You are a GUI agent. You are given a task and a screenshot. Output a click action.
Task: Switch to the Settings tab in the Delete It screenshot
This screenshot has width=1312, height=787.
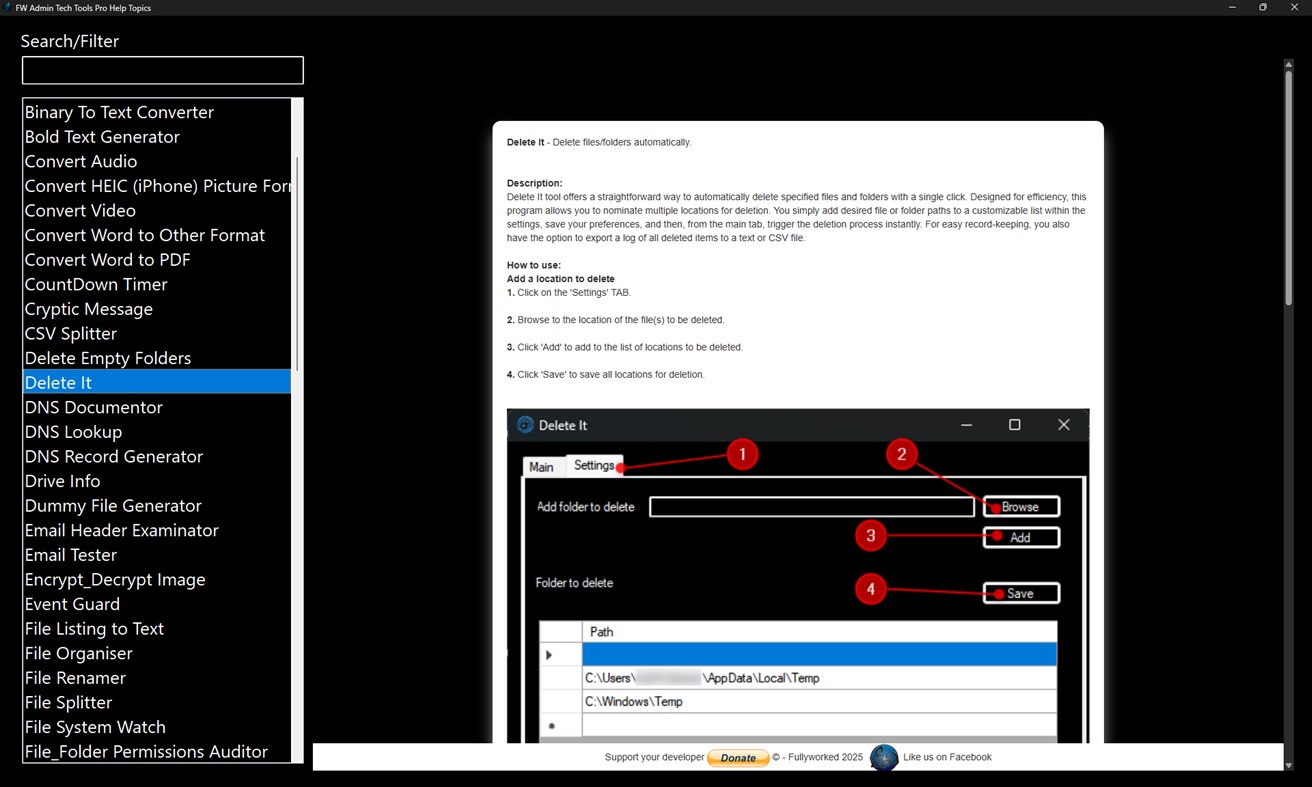click(594, 465)
